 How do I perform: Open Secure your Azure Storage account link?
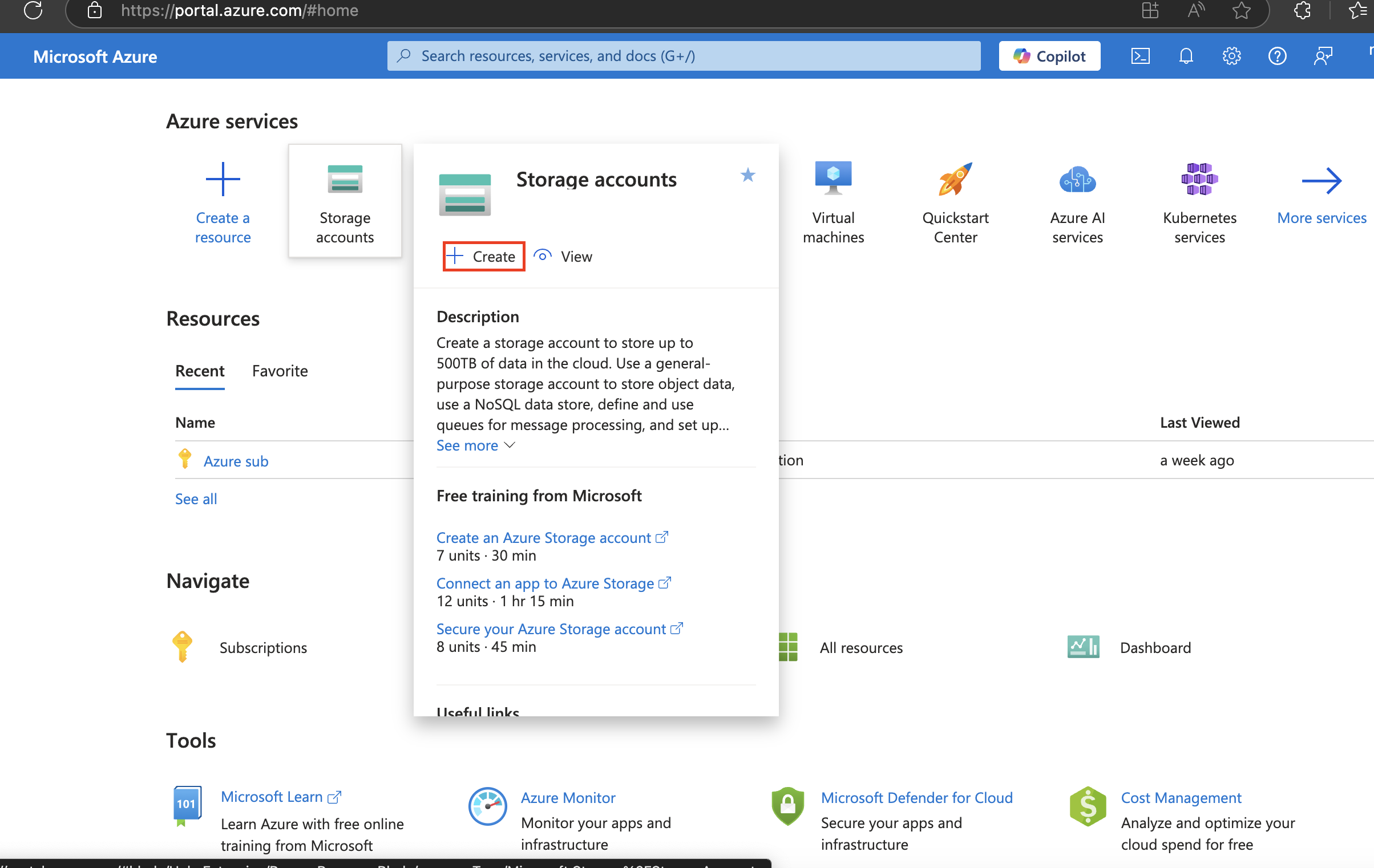pos(559,629)
